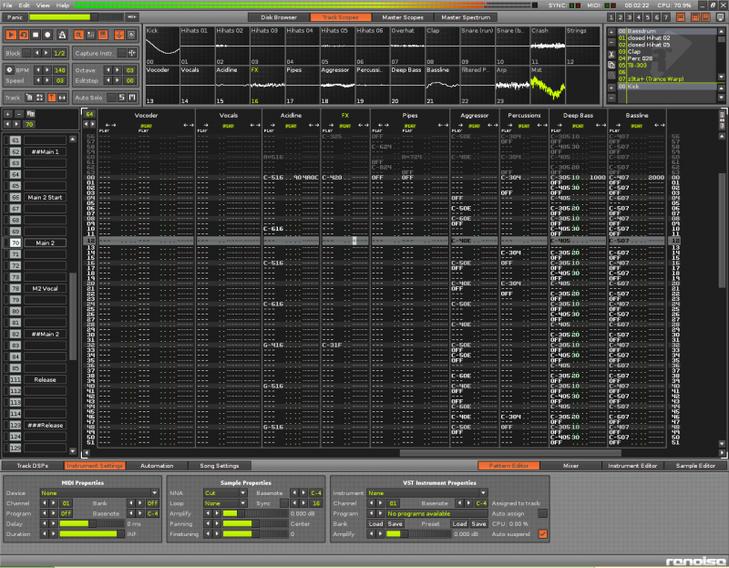Open the MIDI Device dropdown
Screen dimensions: 729x568
coord(98,493)
